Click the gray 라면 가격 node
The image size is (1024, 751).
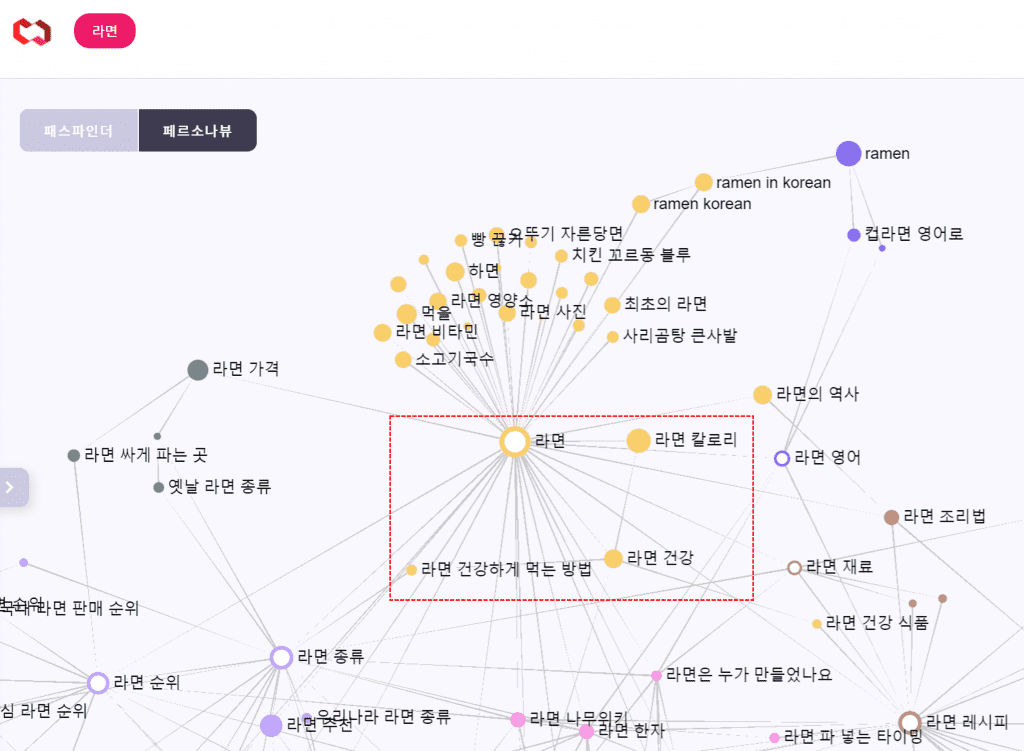point(197,370)
